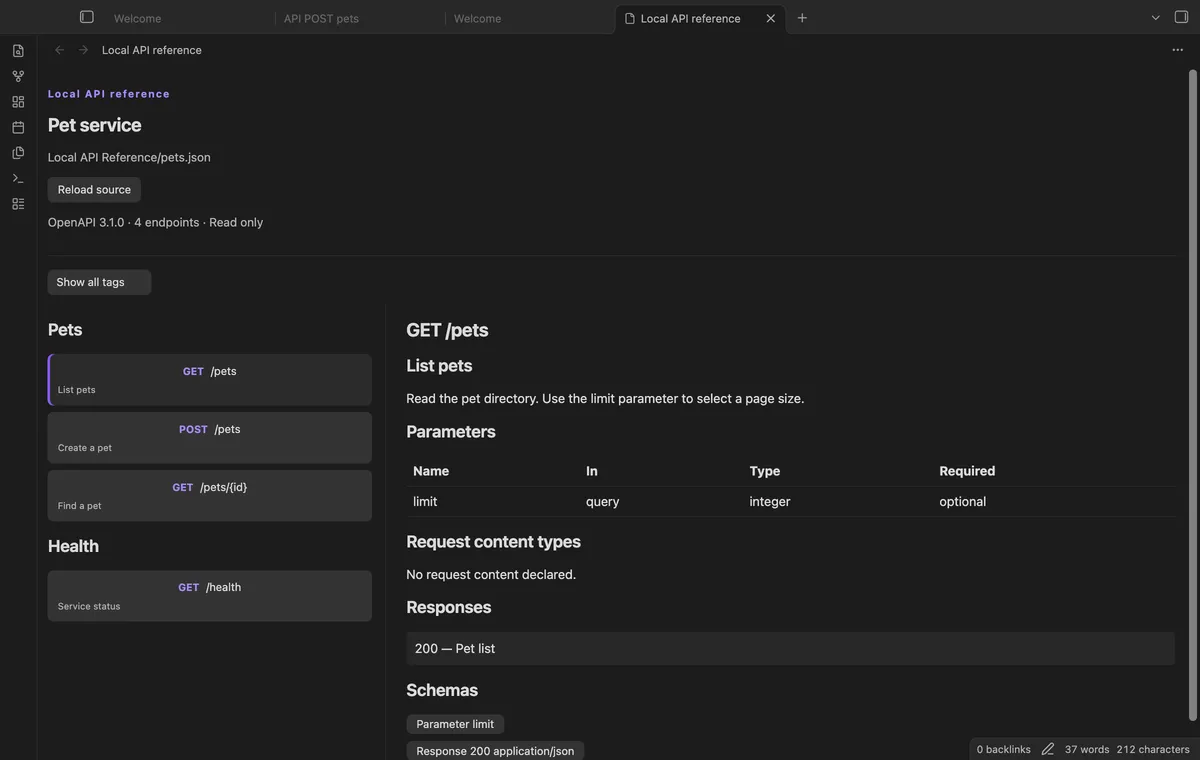
Task: Open the Response 200 application/json schema chip
Action: (495, 751)
